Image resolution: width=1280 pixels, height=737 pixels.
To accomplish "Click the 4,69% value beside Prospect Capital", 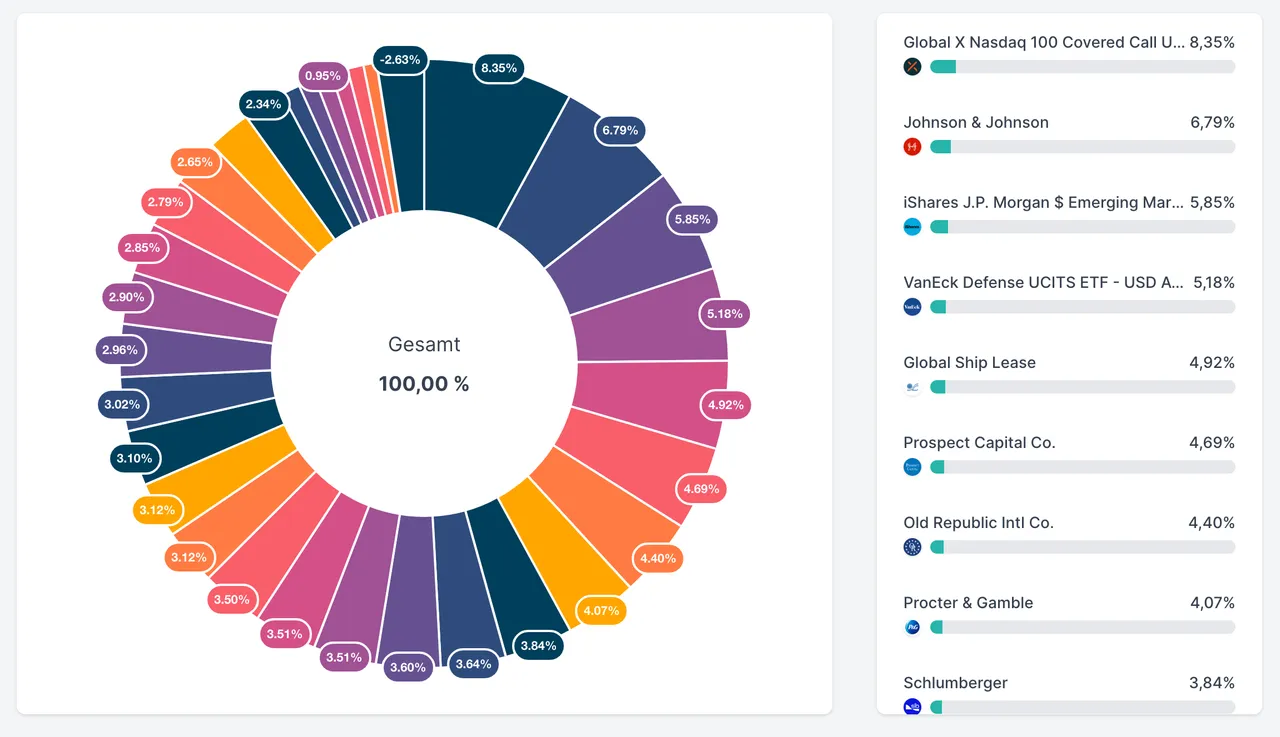I will (x=1212, y=442).
